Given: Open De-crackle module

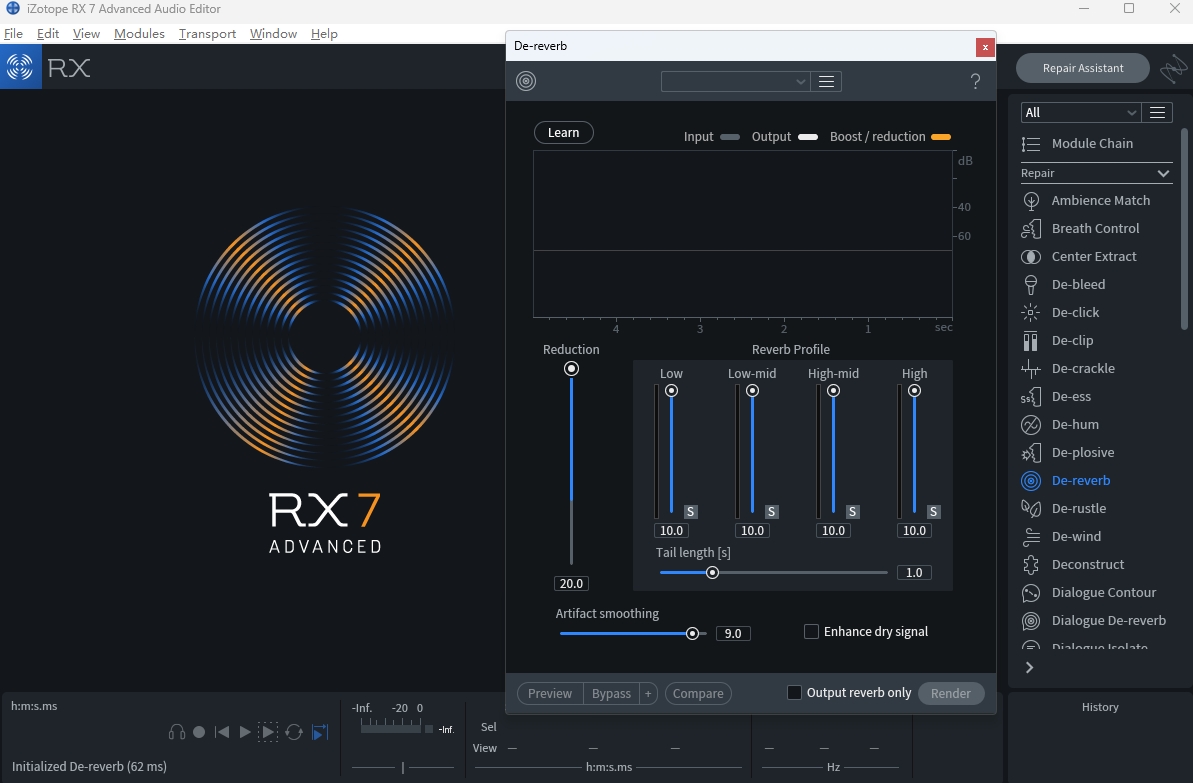Looking at the screenshot, I should [1067, 368].
